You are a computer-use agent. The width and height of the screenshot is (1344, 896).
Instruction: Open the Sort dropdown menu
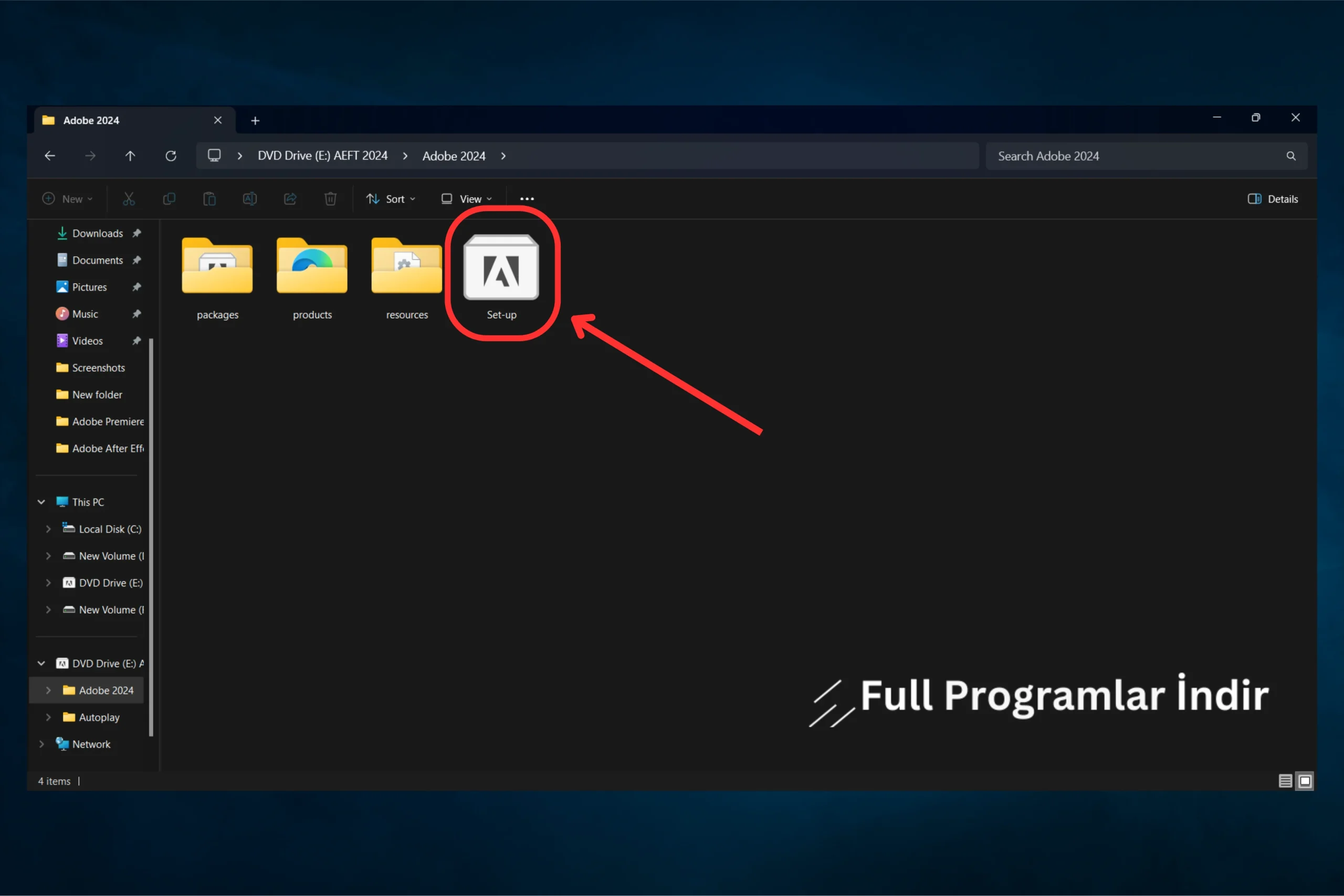point(391,199)
